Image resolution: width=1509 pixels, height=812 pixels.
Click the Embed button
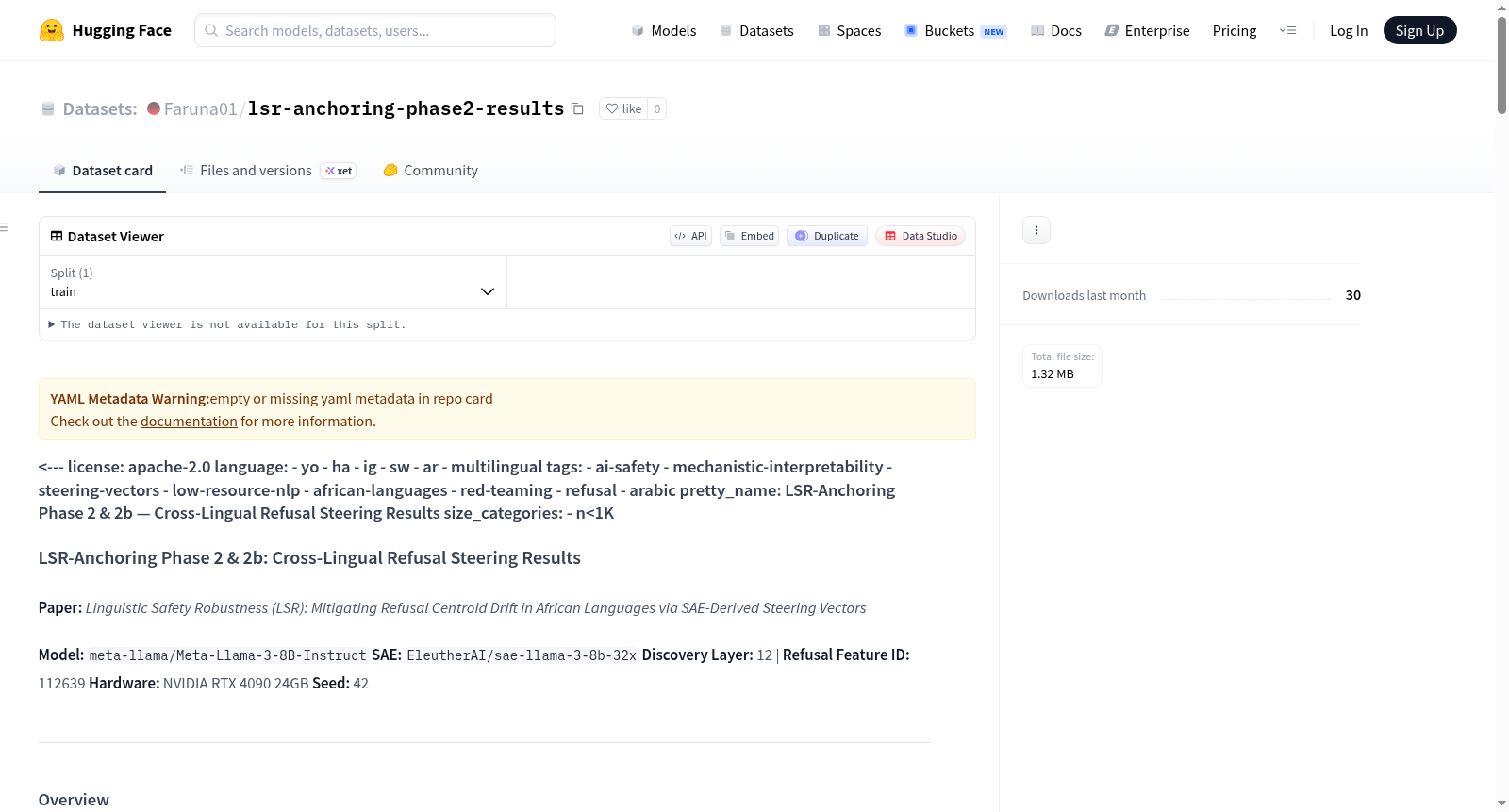[749, 236]
